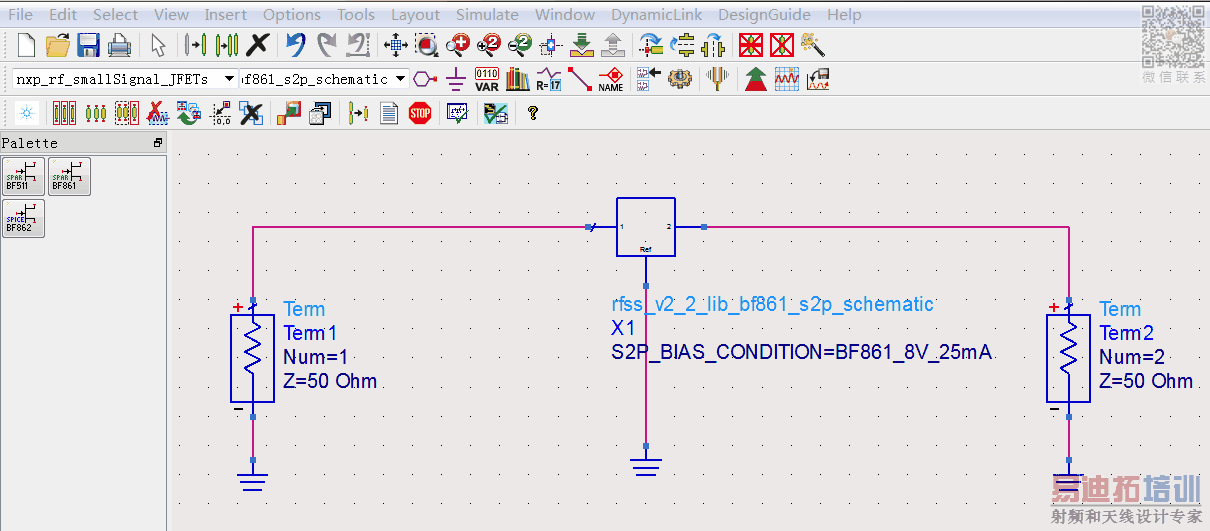The width and height of the screenshot is (1210, 531).
Task: Zoom in by two magnifier icon
Action: [x=489, y=45]
